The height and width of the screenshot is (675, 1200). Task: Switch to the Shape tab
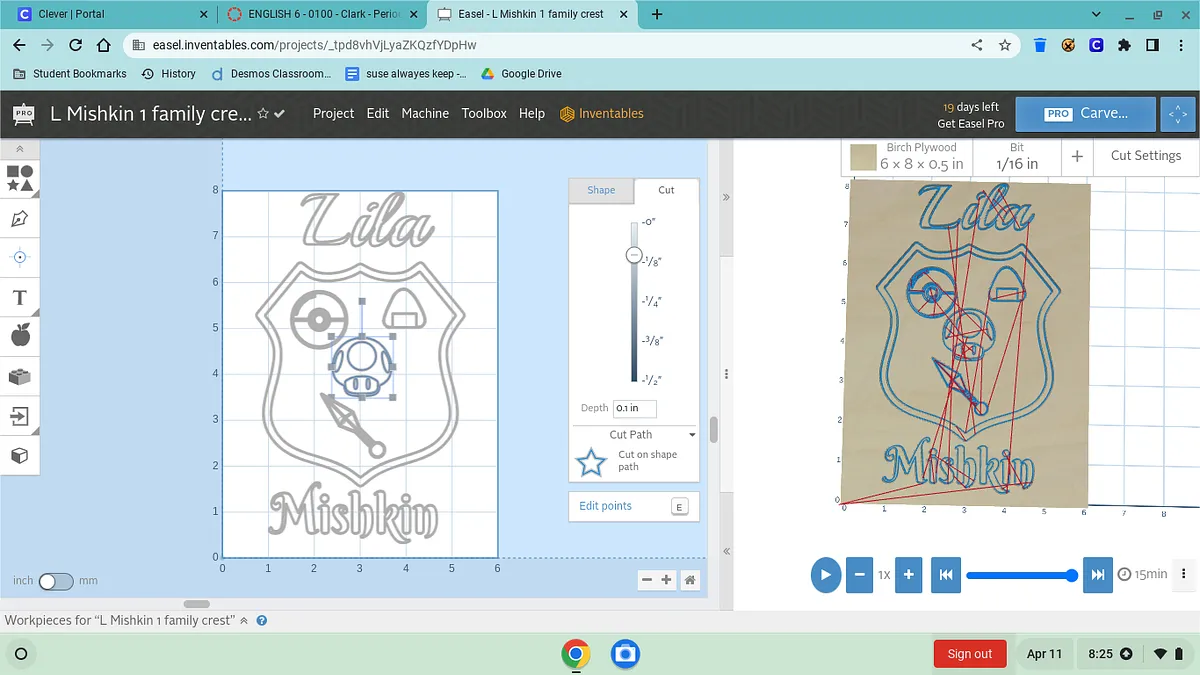pos(601,190)
